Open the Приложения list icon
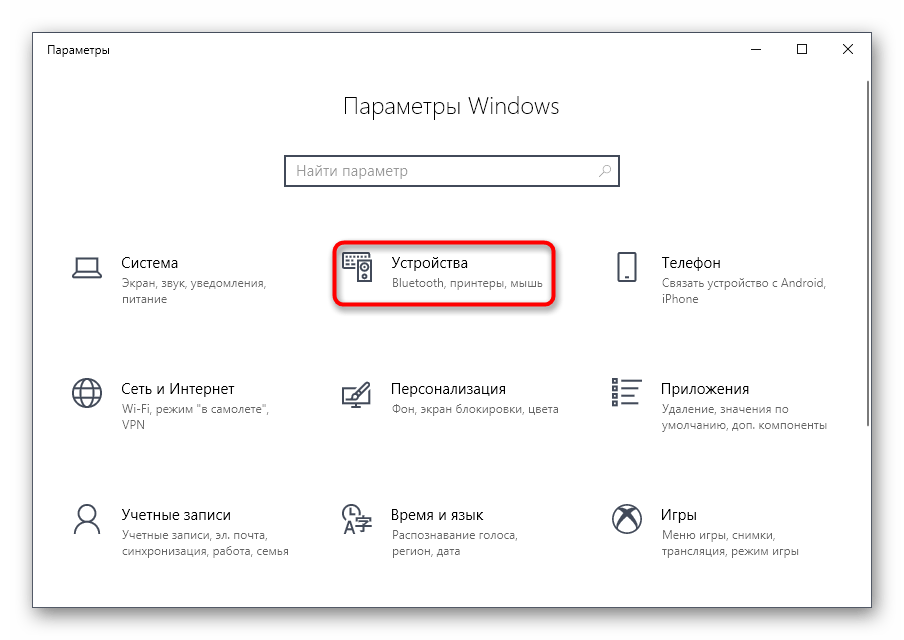This screenshot has width=904, height=640. [x=627, y=392]
